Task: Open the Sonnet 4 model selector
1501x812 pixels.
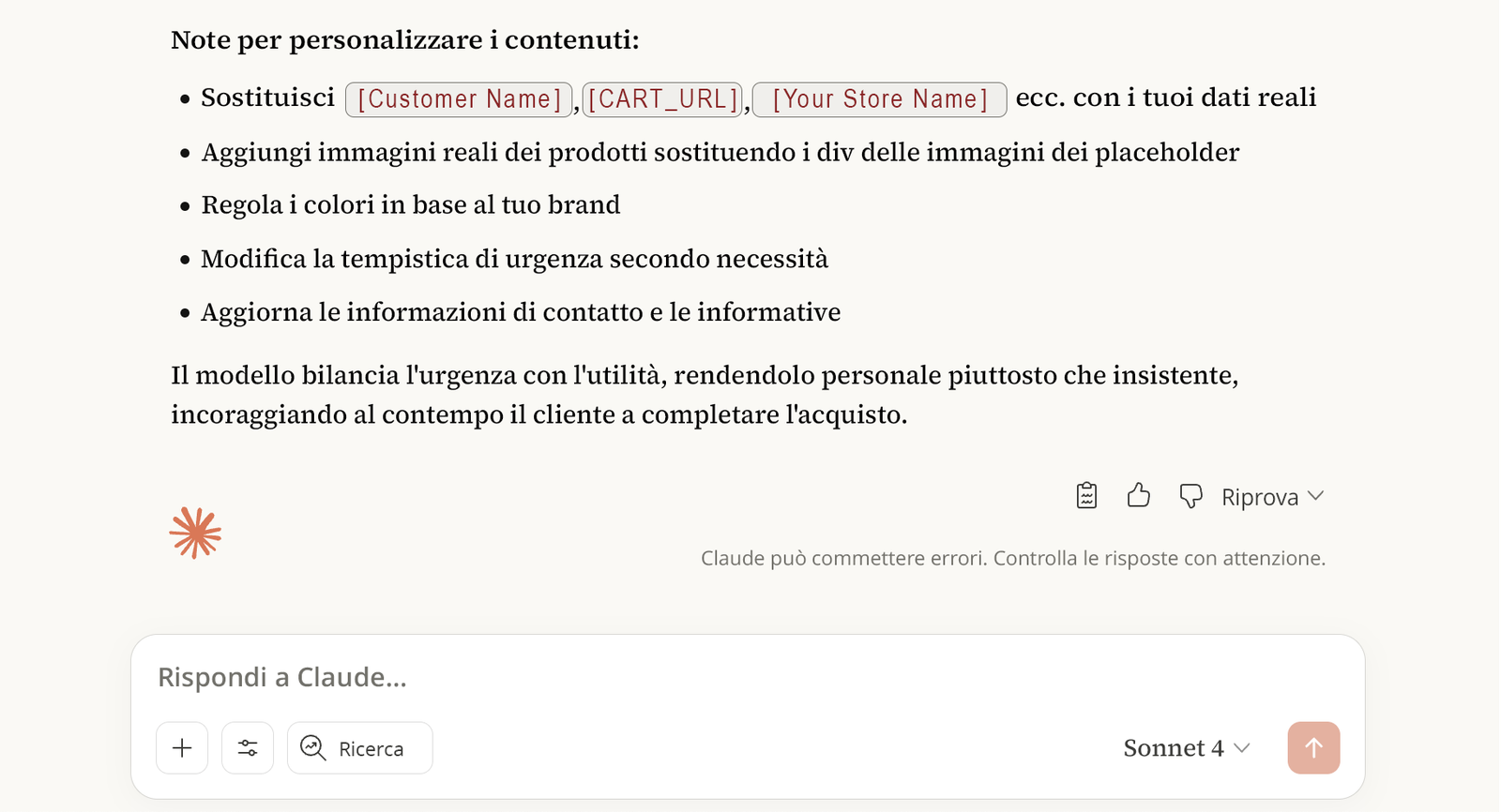Action: 1186,747
